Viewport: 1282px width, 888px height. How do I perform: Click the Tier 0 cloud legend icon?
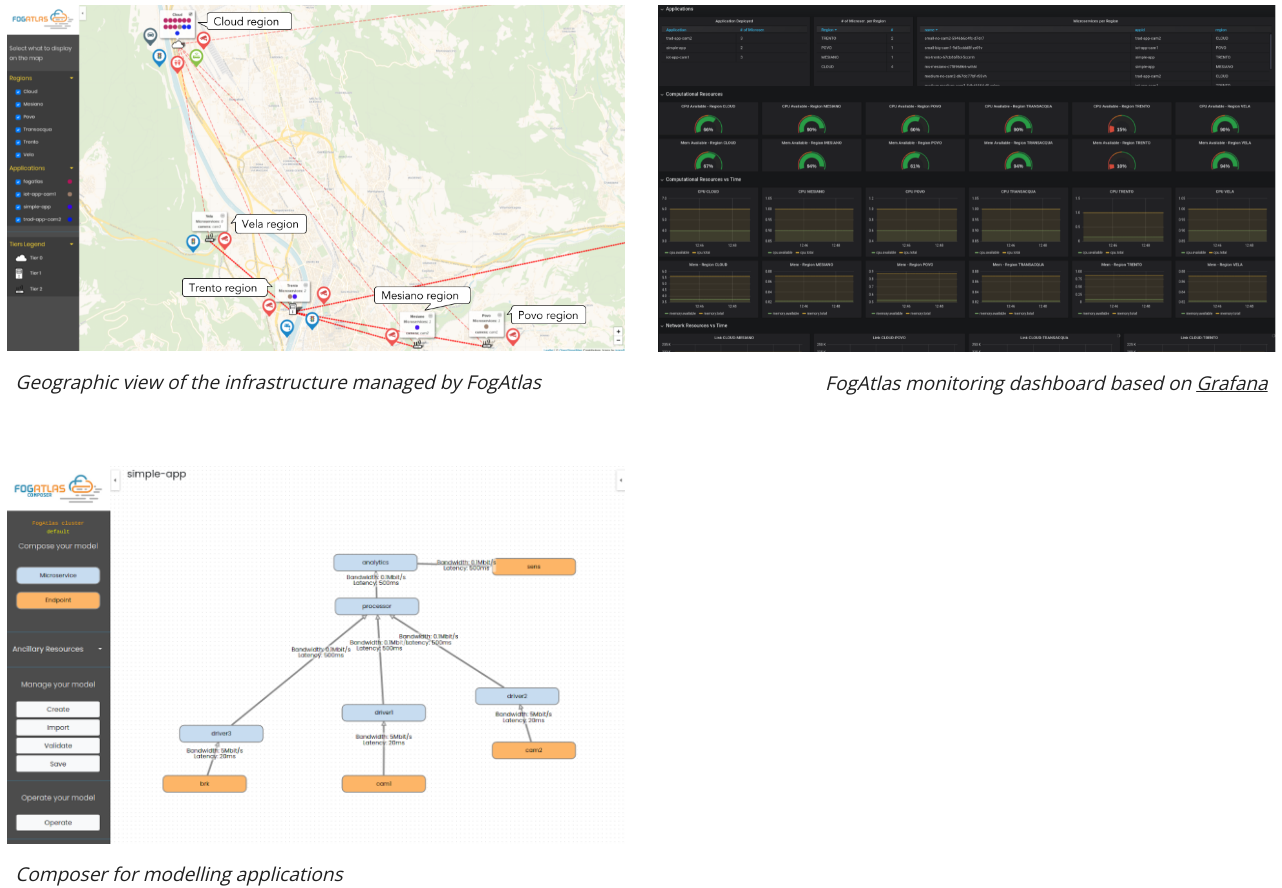pyautogui.click(x=19, y=258)
